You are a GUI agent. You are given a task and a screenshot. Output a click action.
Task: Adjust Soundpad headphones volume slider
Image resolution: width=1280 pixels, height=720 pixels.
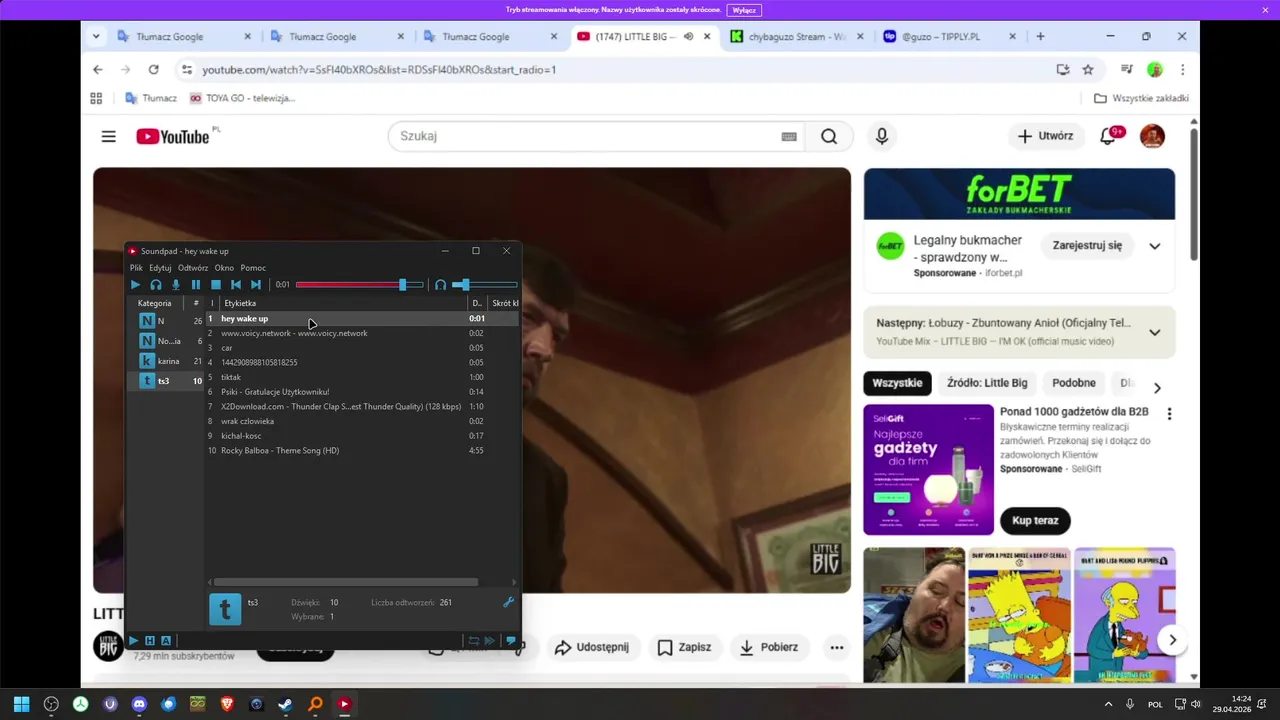[485, 285]
